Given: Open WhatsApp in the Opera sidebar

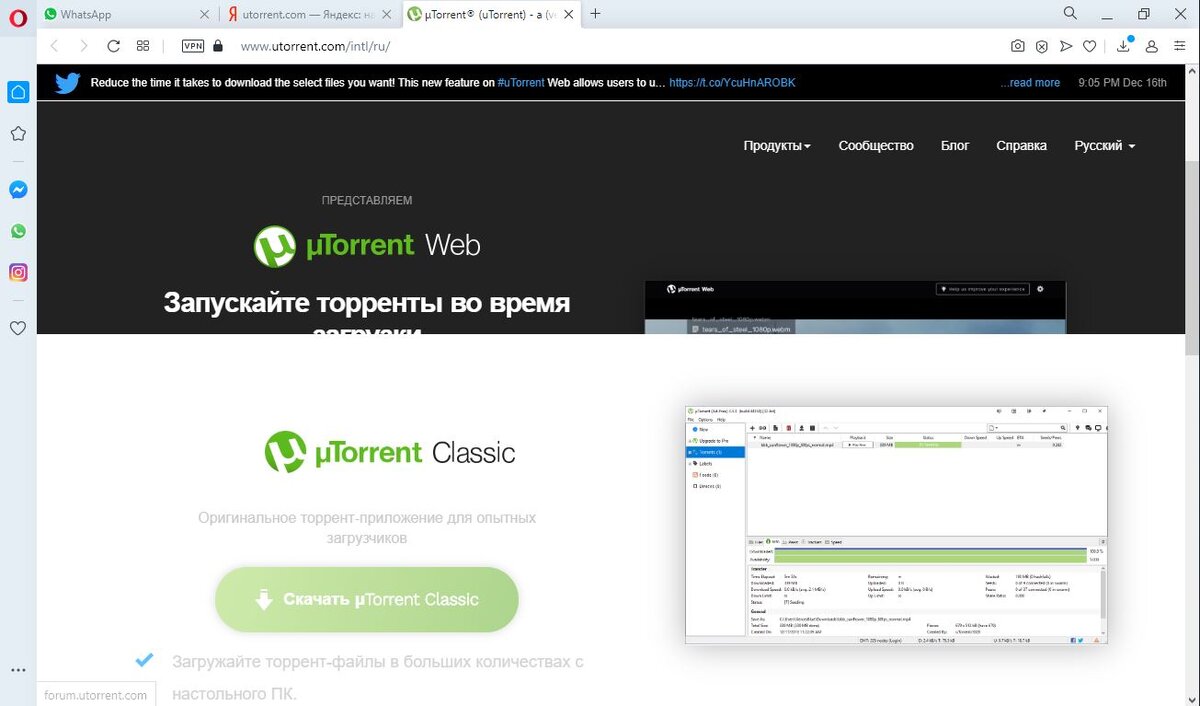Looking at the screenshot, I should coord(18,231).
